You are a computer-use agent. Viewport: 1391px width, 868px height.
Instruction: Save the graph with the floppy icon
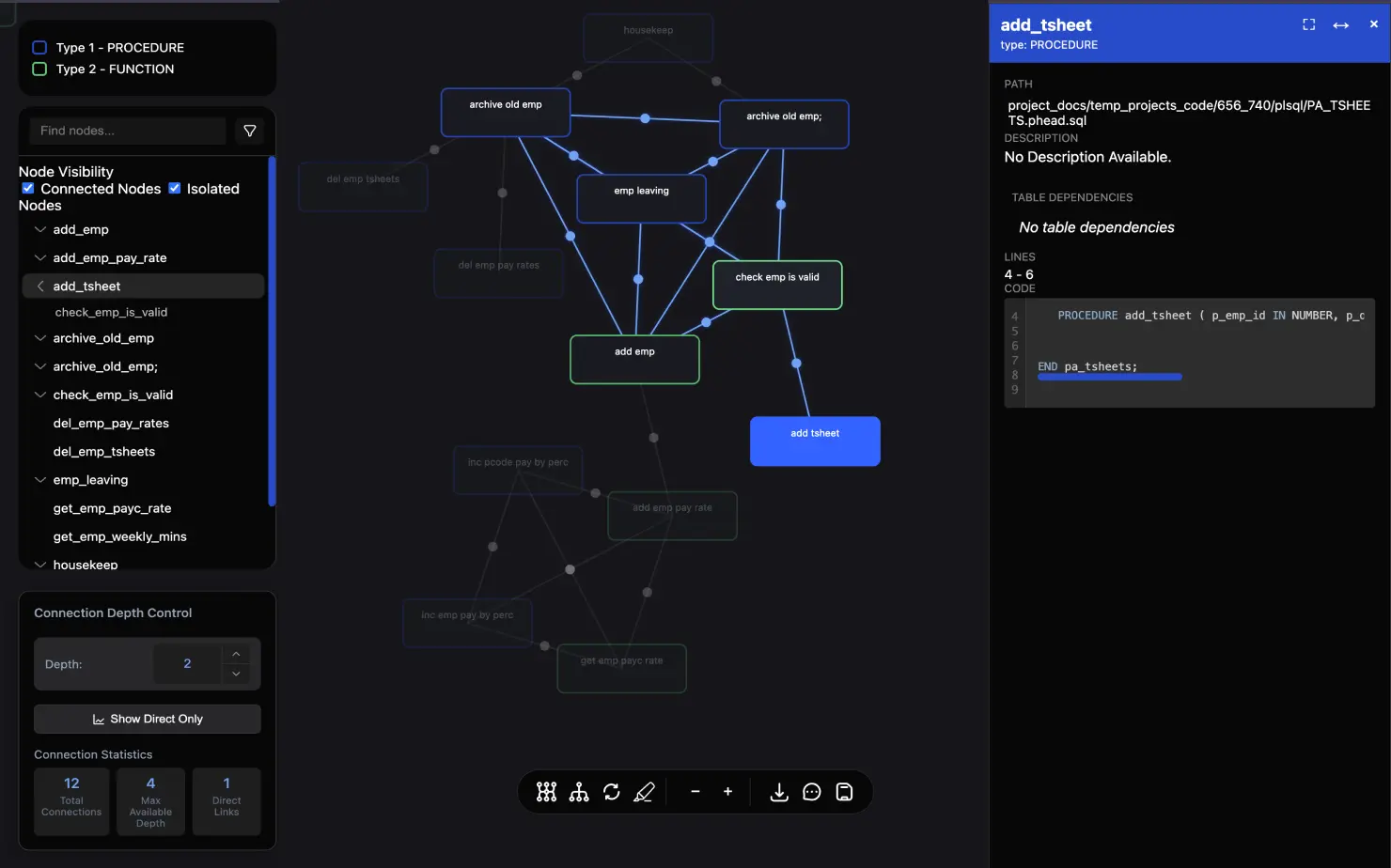pyautogui.click(x=844, y=792)
